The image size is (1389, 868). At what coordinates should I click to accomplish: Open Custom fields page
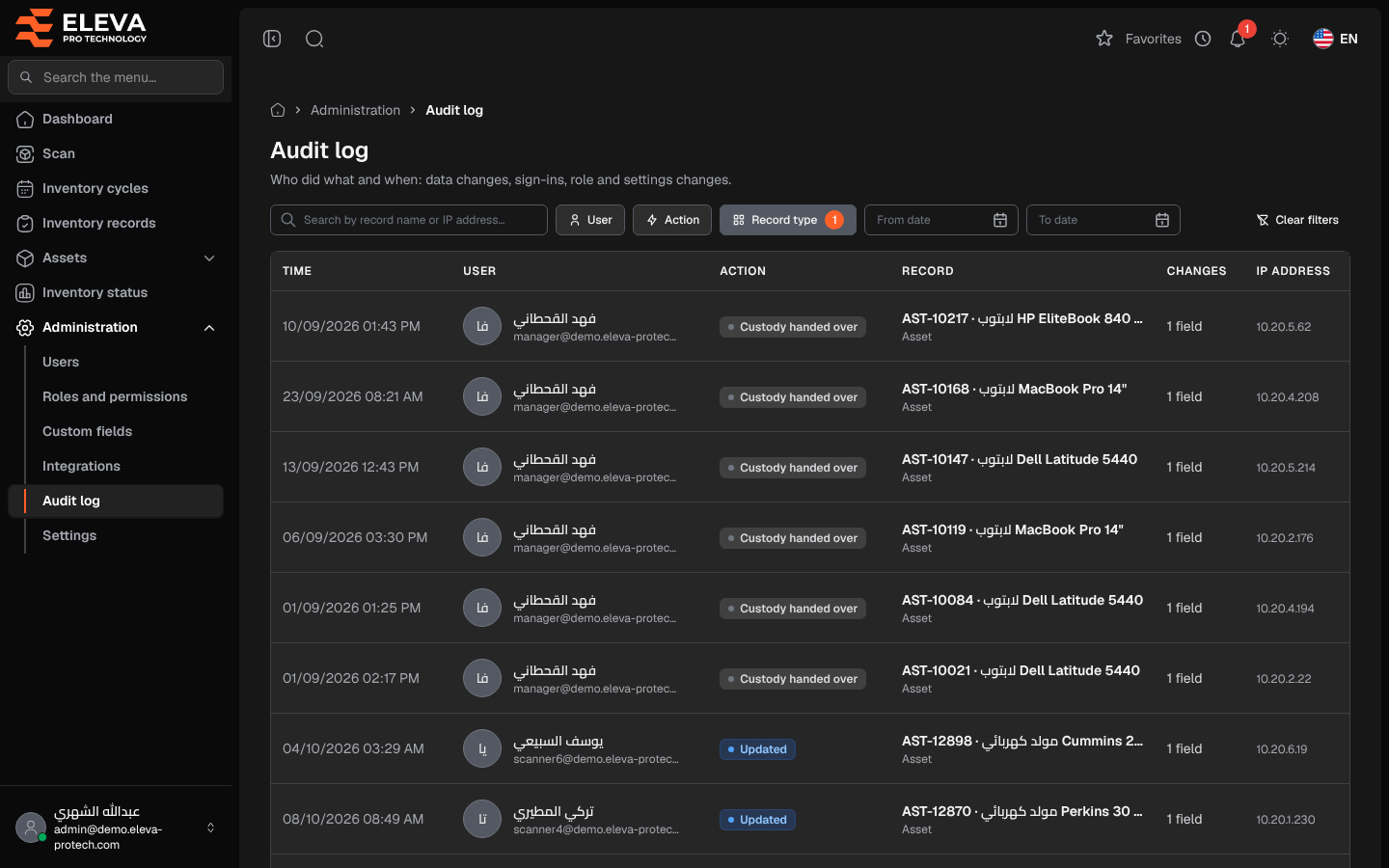(87, 431)
